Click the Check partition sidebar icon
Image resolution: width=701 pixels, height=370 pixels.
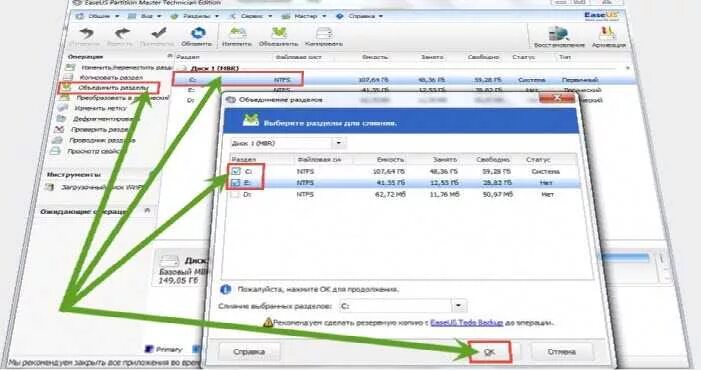tap(59, 130)
